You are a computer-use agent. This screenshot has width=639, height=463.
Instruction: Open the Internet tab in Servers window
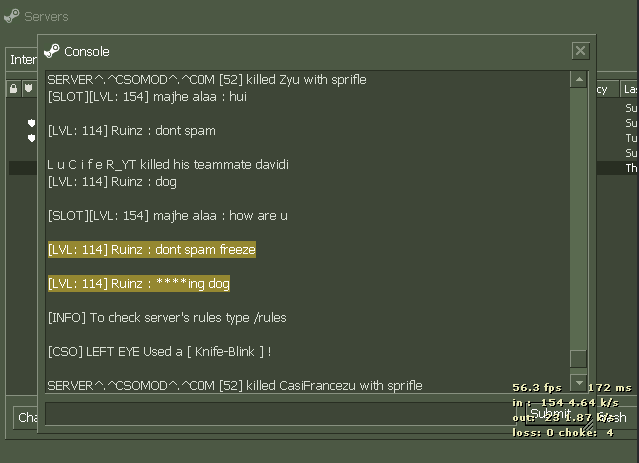(x=22, y=60)
